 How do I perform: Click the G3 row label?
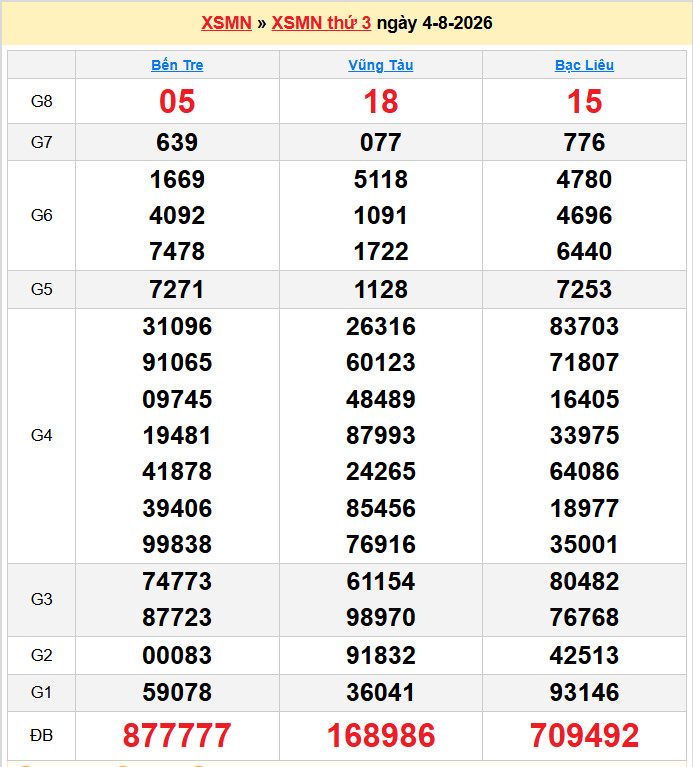point(42,599)
